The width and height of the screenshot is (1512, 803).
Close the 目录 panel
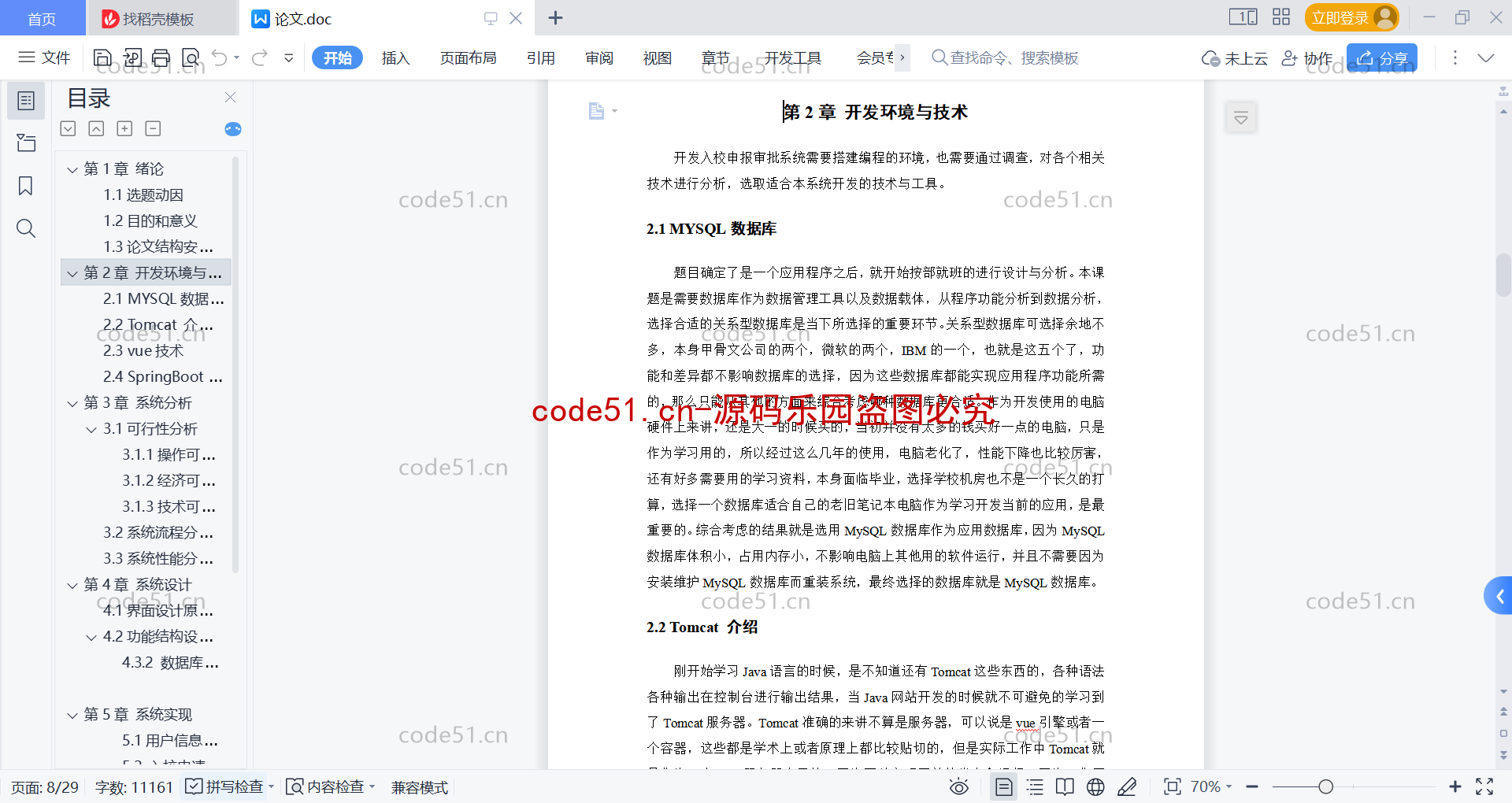click(230, 98)
